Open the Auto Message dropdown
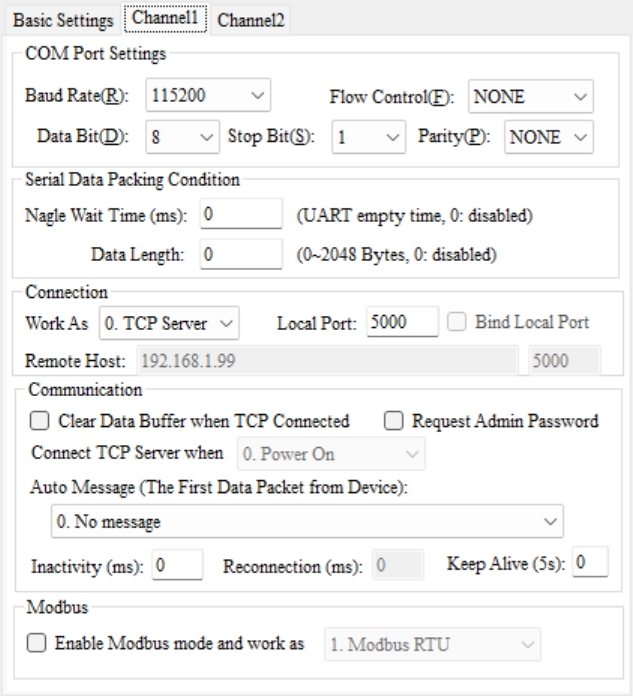The height and width of the screenshot is (696, 633). click(306, 521)
